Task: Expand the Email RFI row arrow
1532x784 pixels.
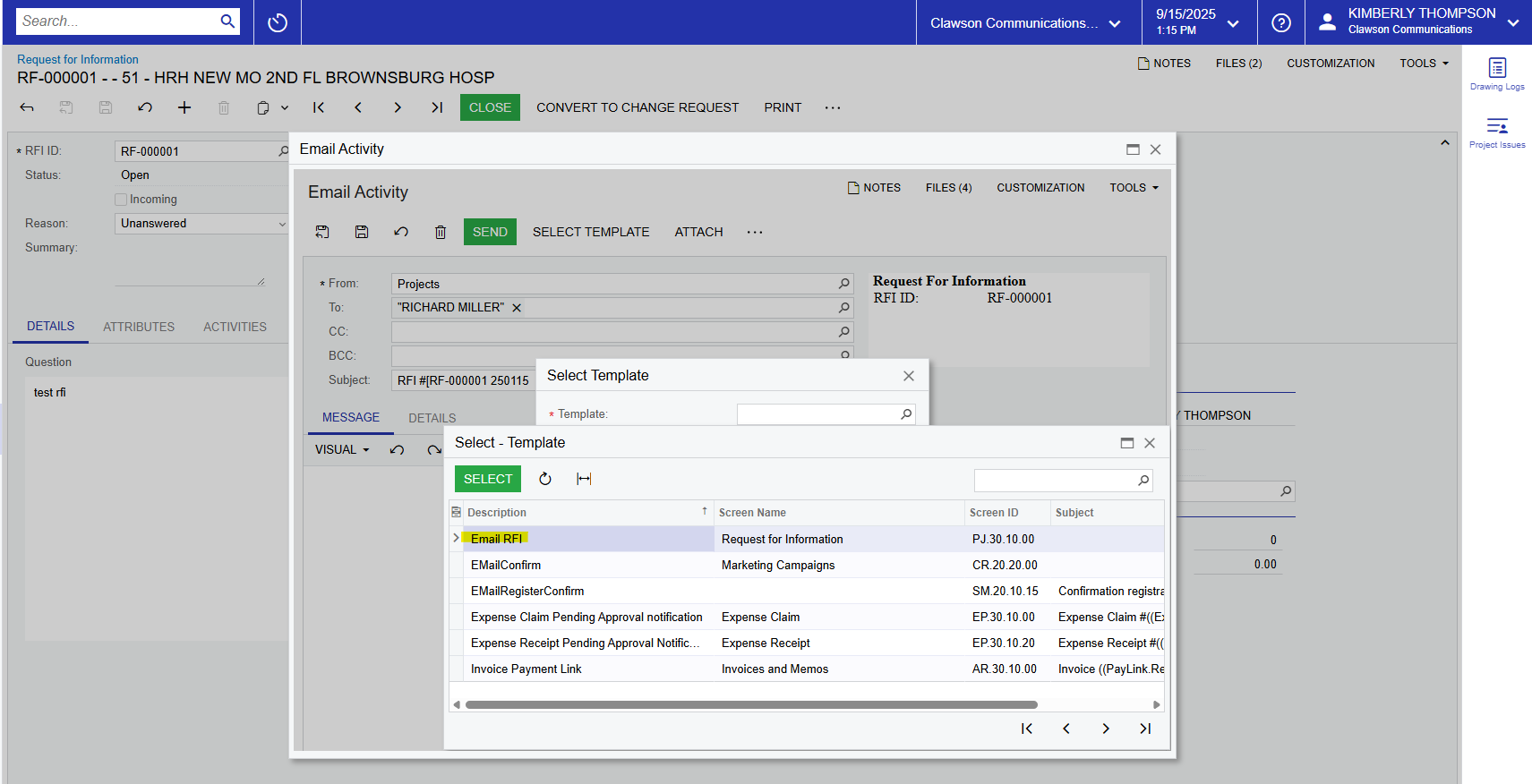Action: coord(456,538)
